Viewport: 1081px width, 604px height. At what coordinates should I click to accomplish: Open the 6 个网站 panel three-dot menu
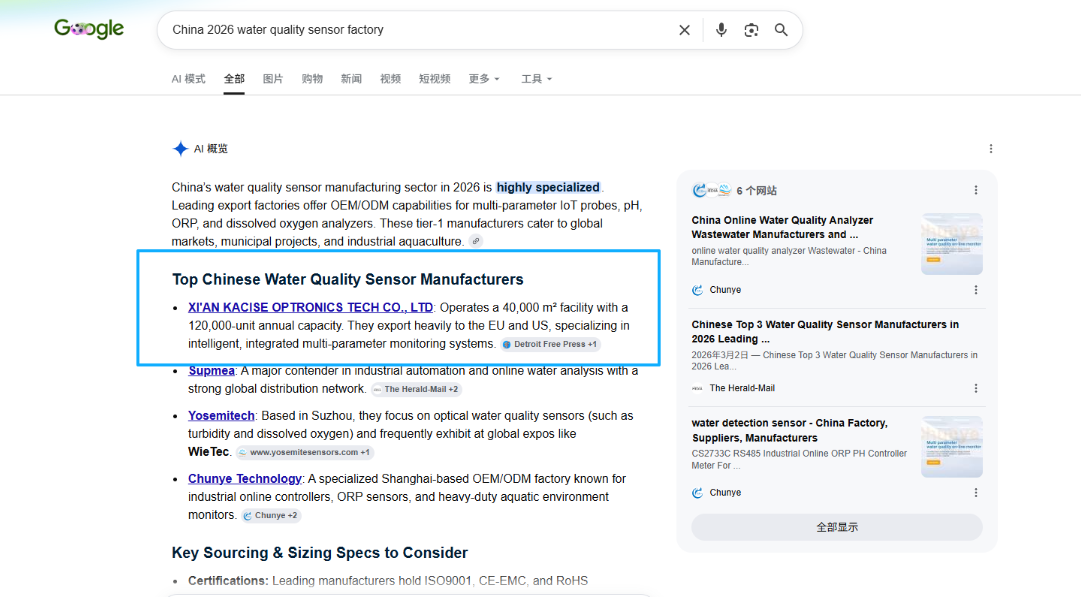point(976,190)
